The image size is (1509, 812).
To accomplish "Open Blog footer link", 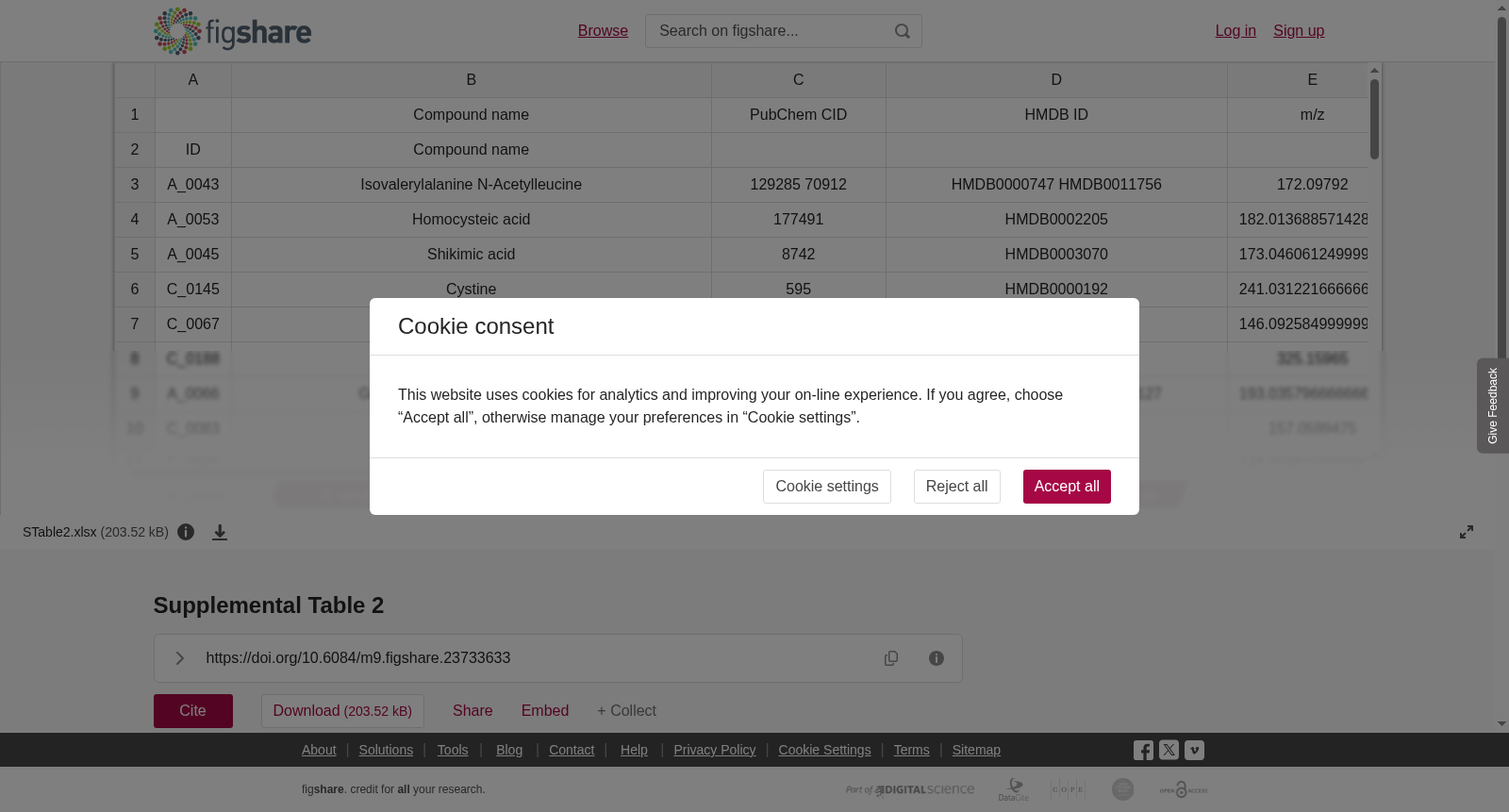I will [x=509, y=750].
